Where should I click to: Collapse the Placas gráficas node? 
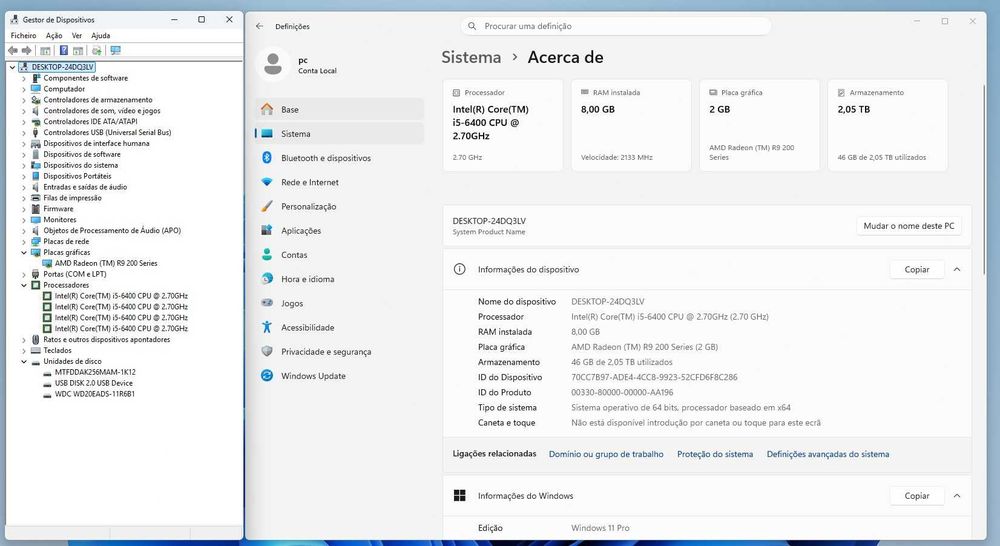tap(24, 253)
